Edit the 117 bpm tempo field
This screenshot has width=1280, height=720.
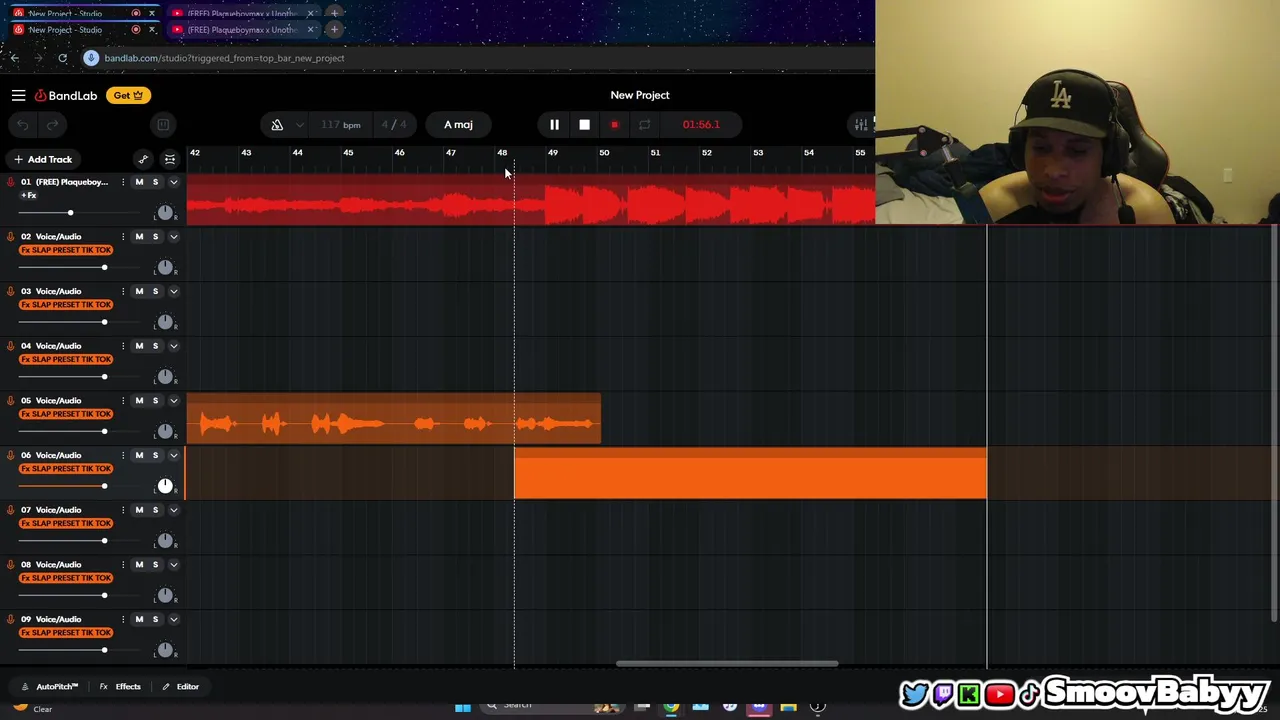(x=341, y=125)
